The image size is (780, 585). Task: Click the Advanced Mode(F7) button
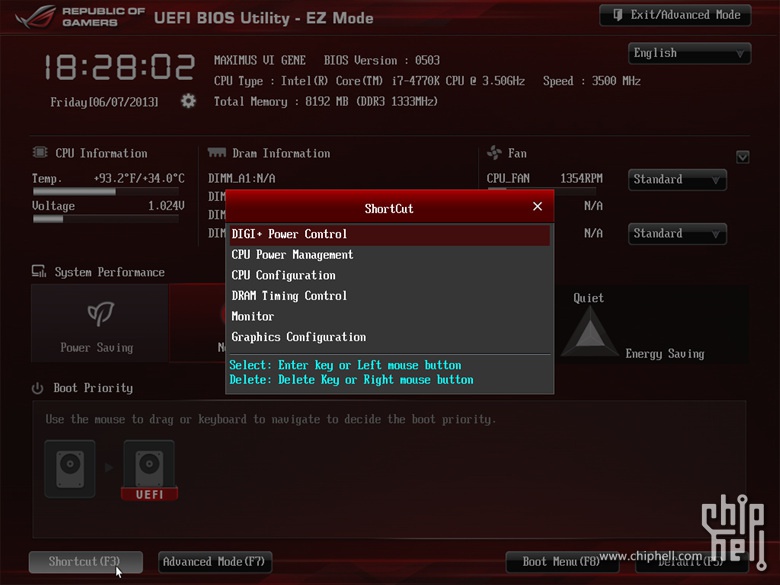(214, 562)
